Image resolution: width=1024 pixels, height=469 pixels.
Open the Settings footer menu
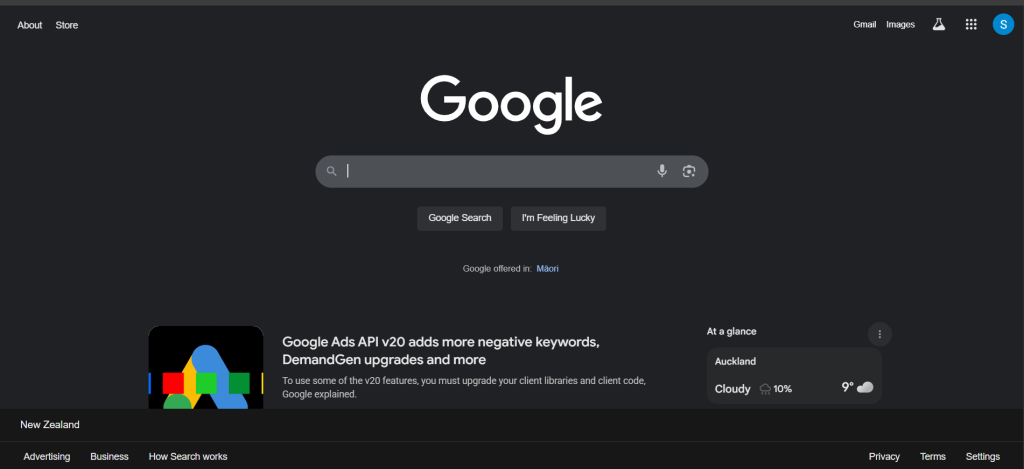983,457
